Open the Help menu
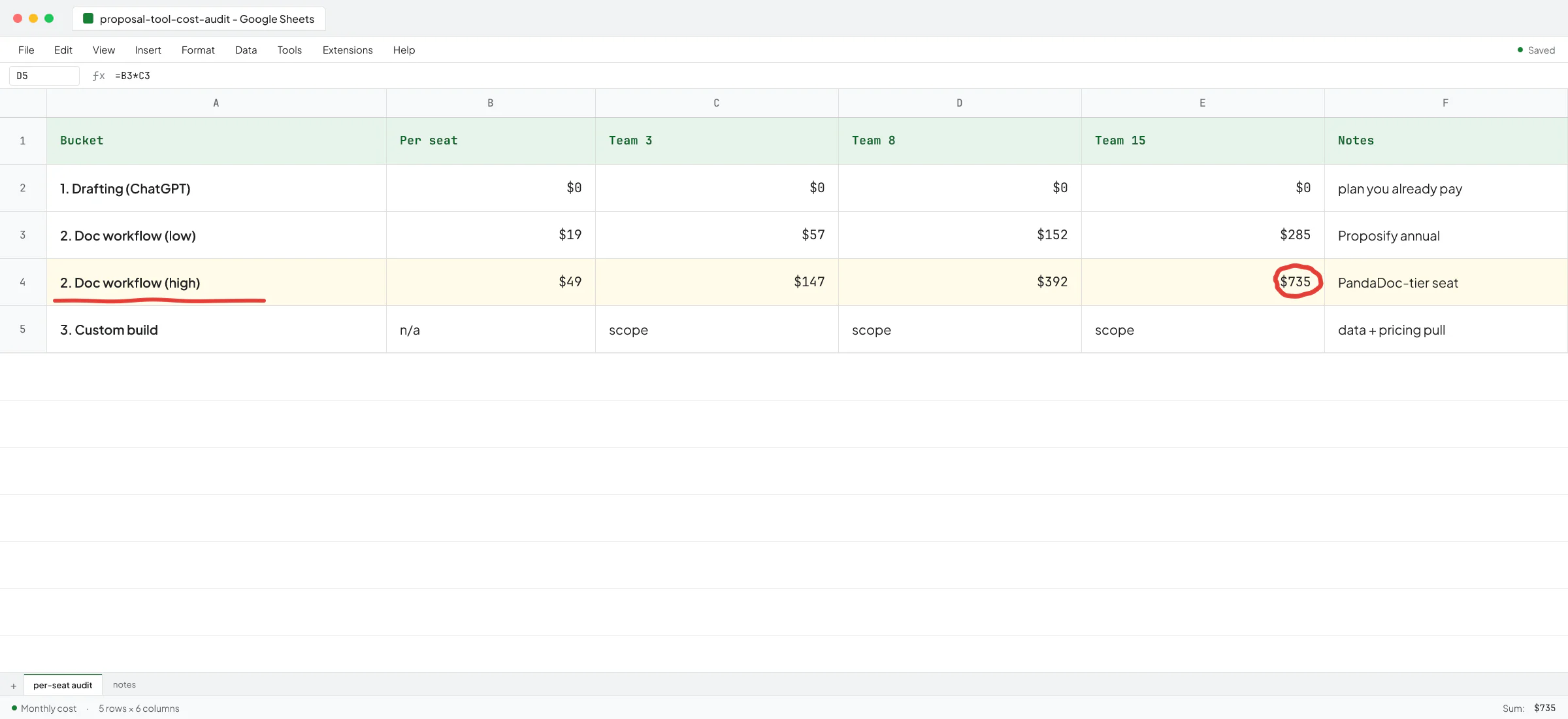The height and width of the screenshot is (719, 1568). coord(404,50)
